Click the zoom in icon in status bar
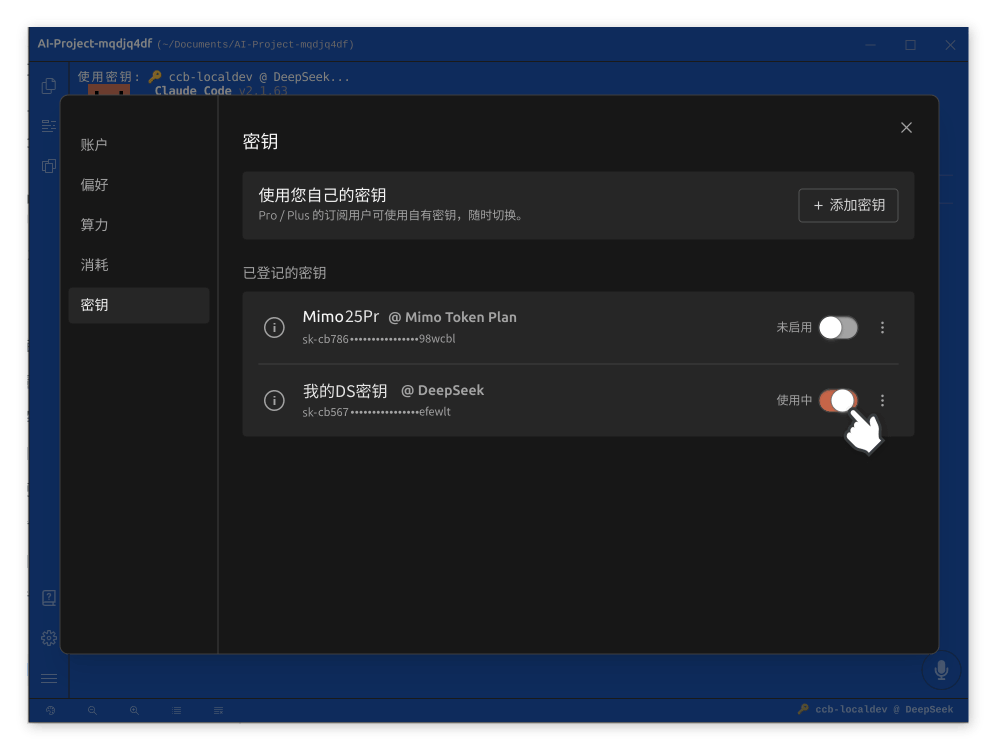This screenshot has width=996, height=751. [134, 710]
